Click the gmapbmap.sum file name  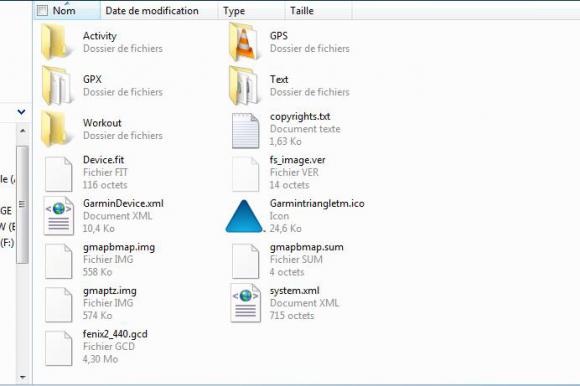[307, 247]
